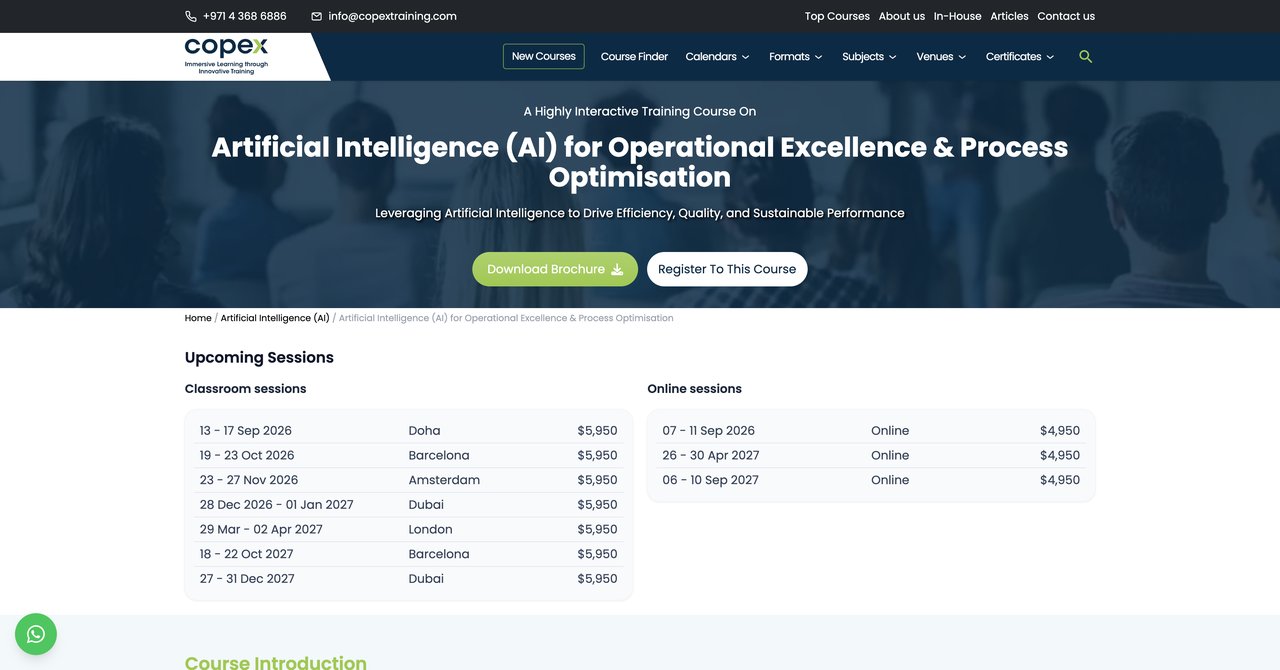Viewport: 1280px width, 670px height.
Task: Go to About us page
Action: click(902, 16)
